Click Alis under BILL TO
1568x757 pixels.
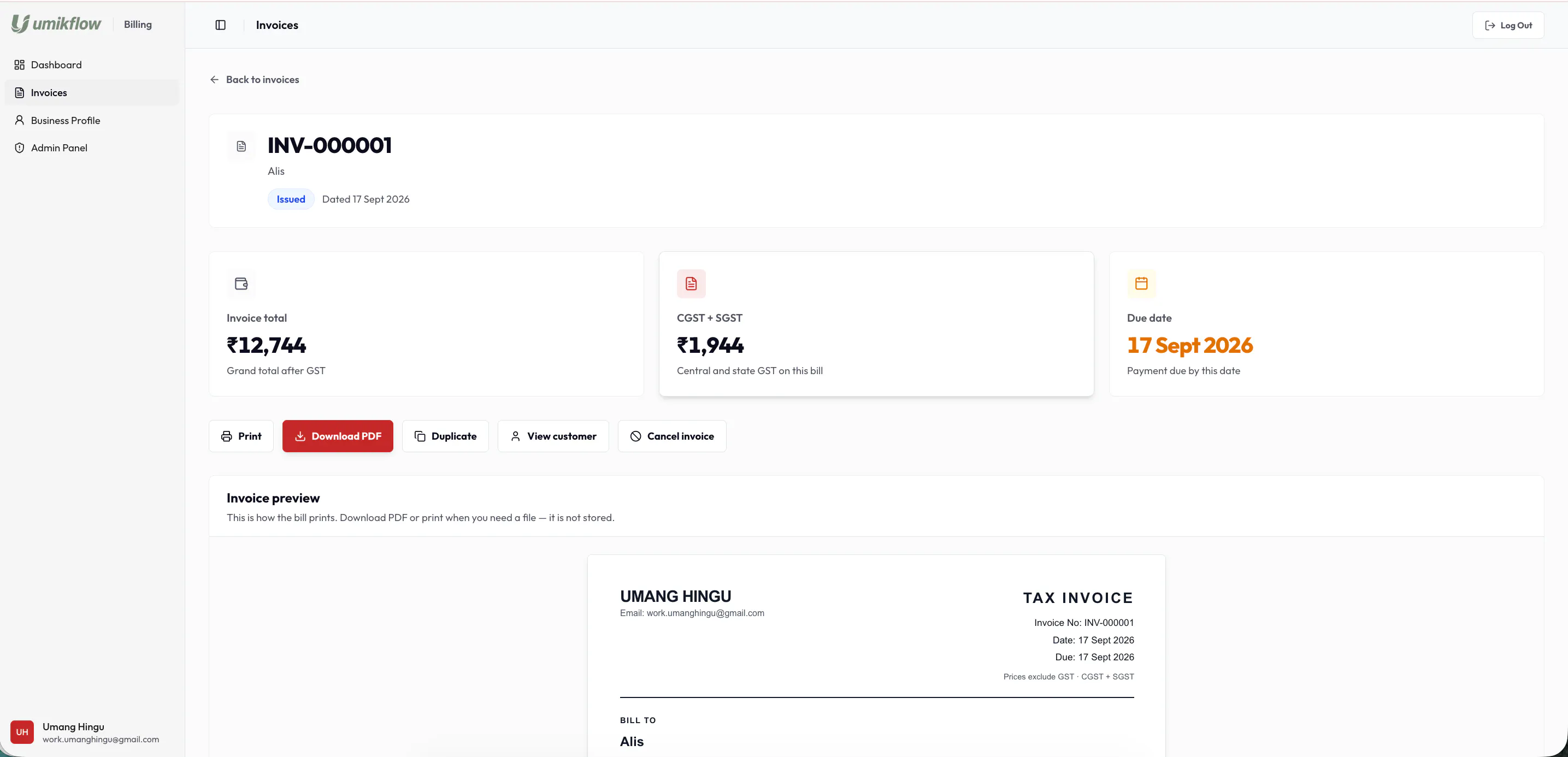[632, 741]
